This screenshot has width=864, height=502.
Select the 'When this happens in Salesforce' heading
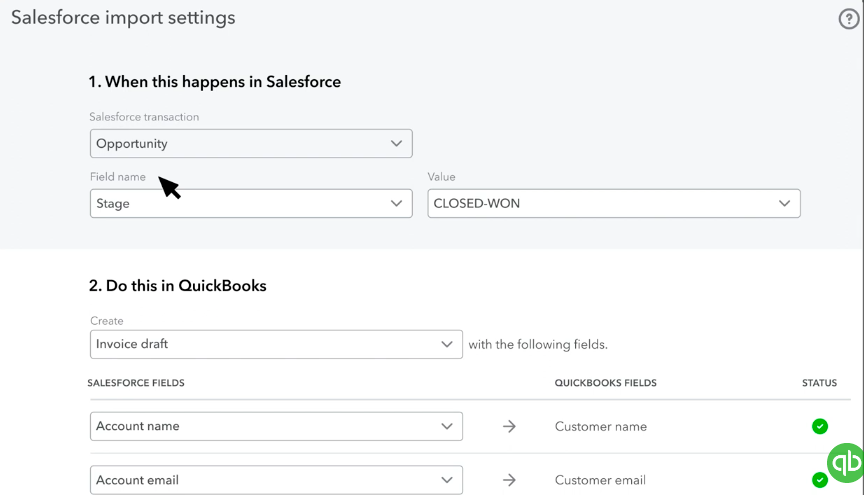point(214,82)
